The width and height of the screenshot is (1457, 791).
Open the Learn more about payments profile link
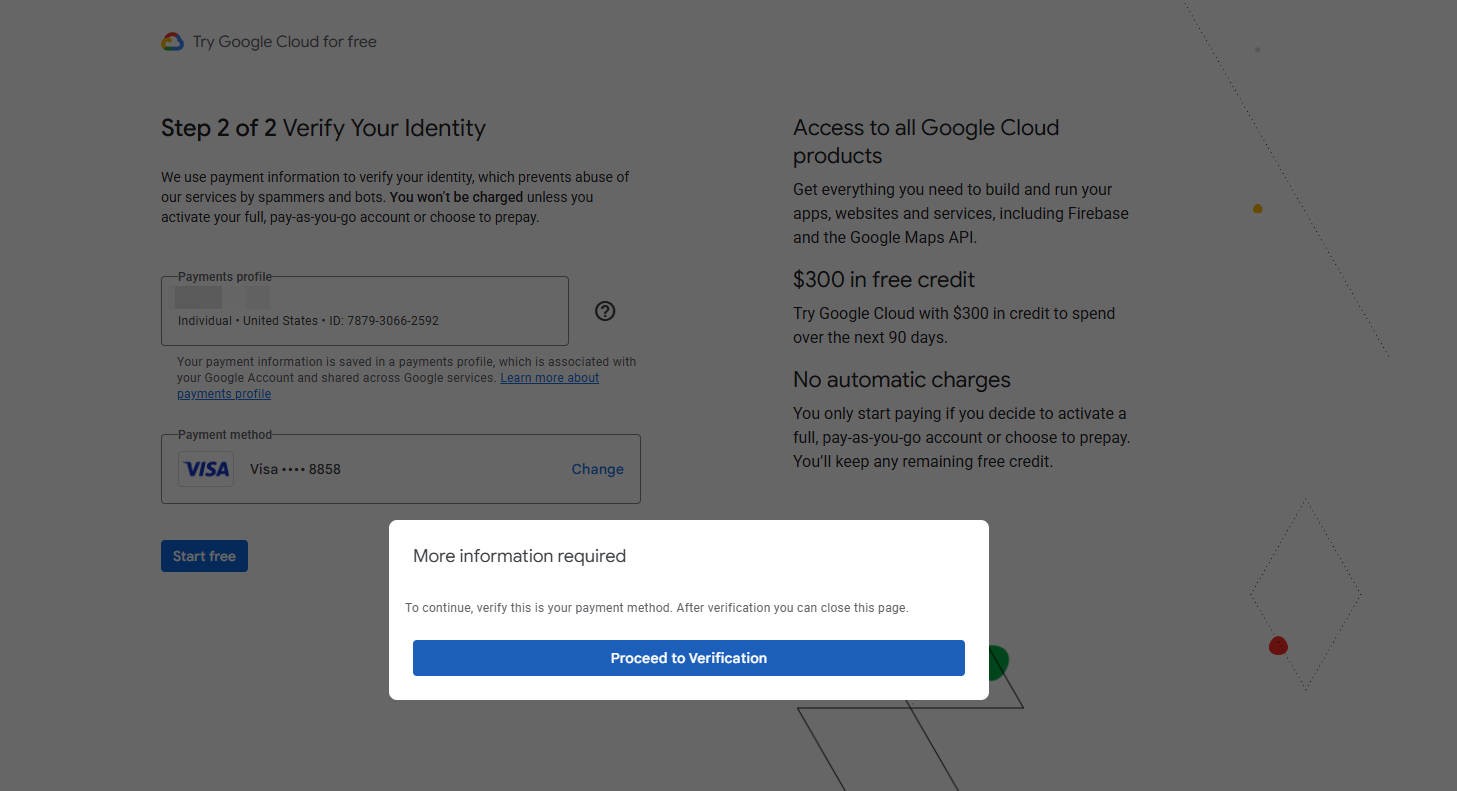pyautogui.click(x=549, y=378)
